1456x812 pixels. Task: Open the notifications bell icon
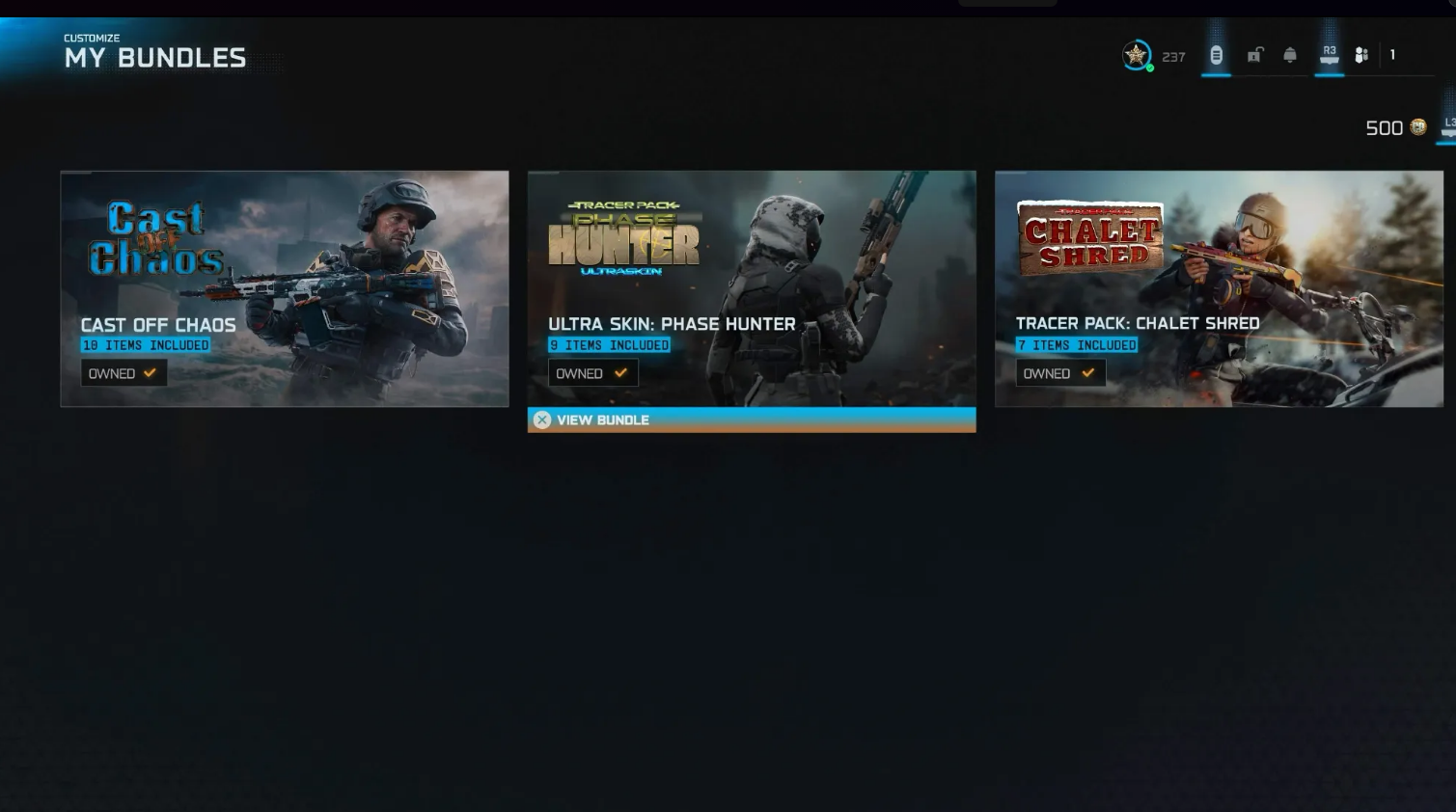tap(1290, 55)
